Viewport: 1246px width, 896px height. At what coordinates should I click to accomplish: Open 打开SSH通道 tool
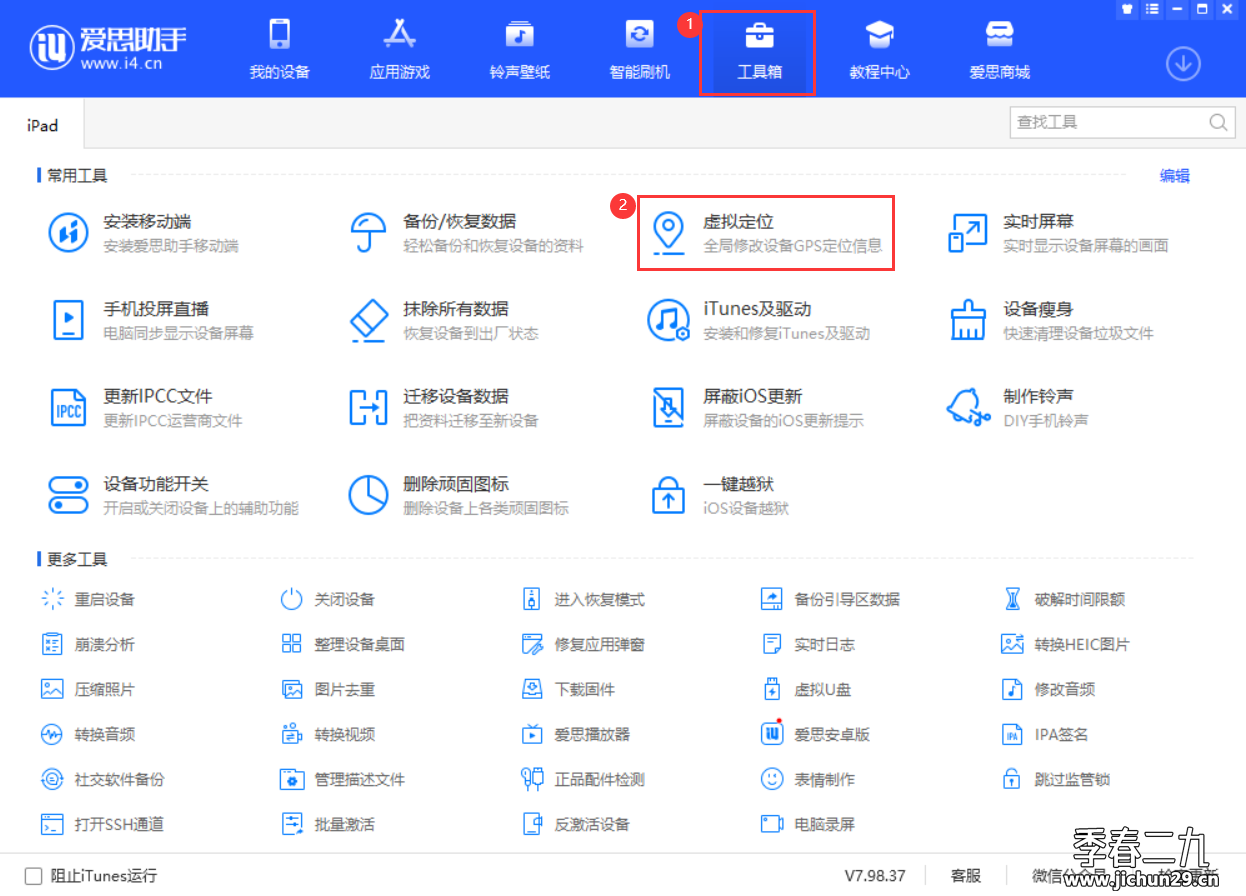coord(102,824)
